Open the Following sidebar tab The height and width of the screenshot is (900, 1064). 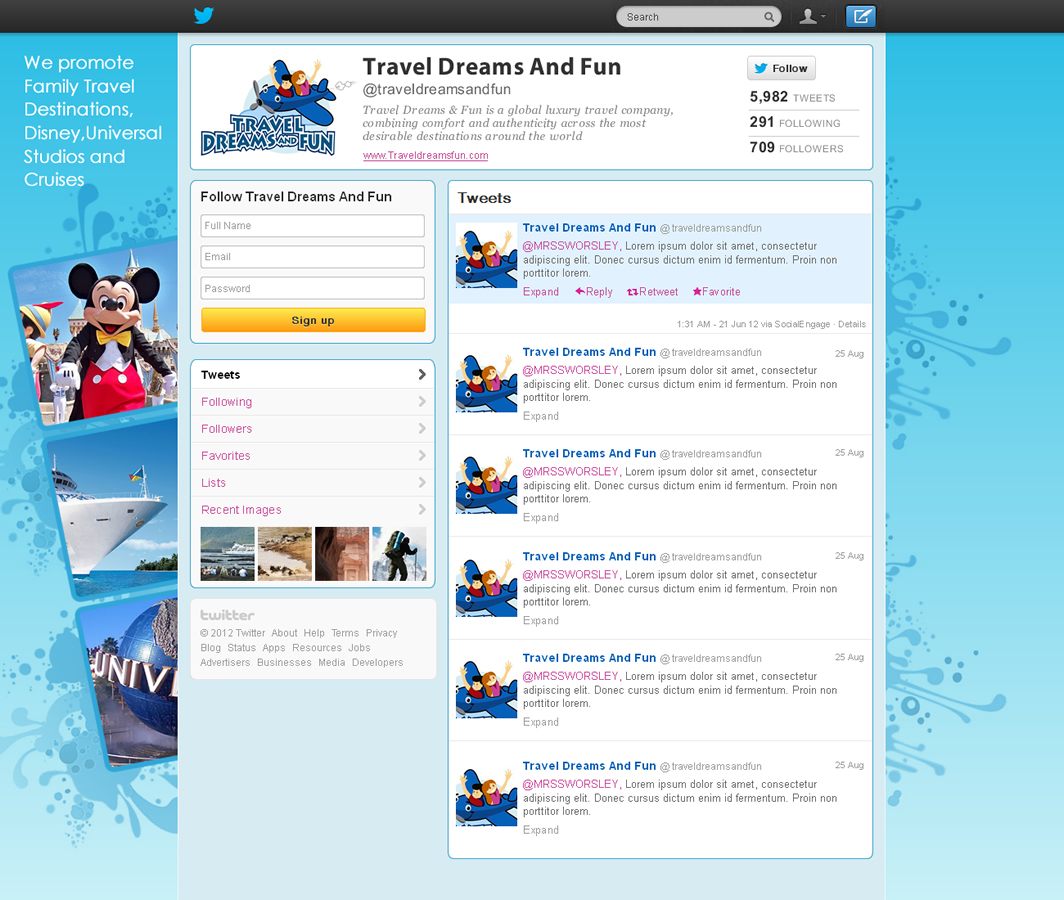[313, 402]
